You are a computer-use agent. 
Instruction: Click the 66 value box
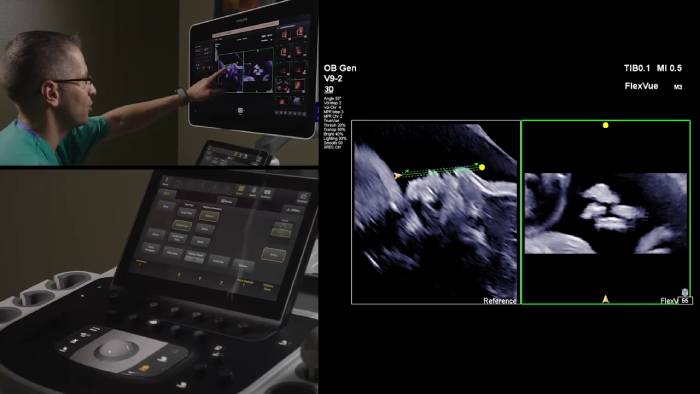[x=685, y=301]
